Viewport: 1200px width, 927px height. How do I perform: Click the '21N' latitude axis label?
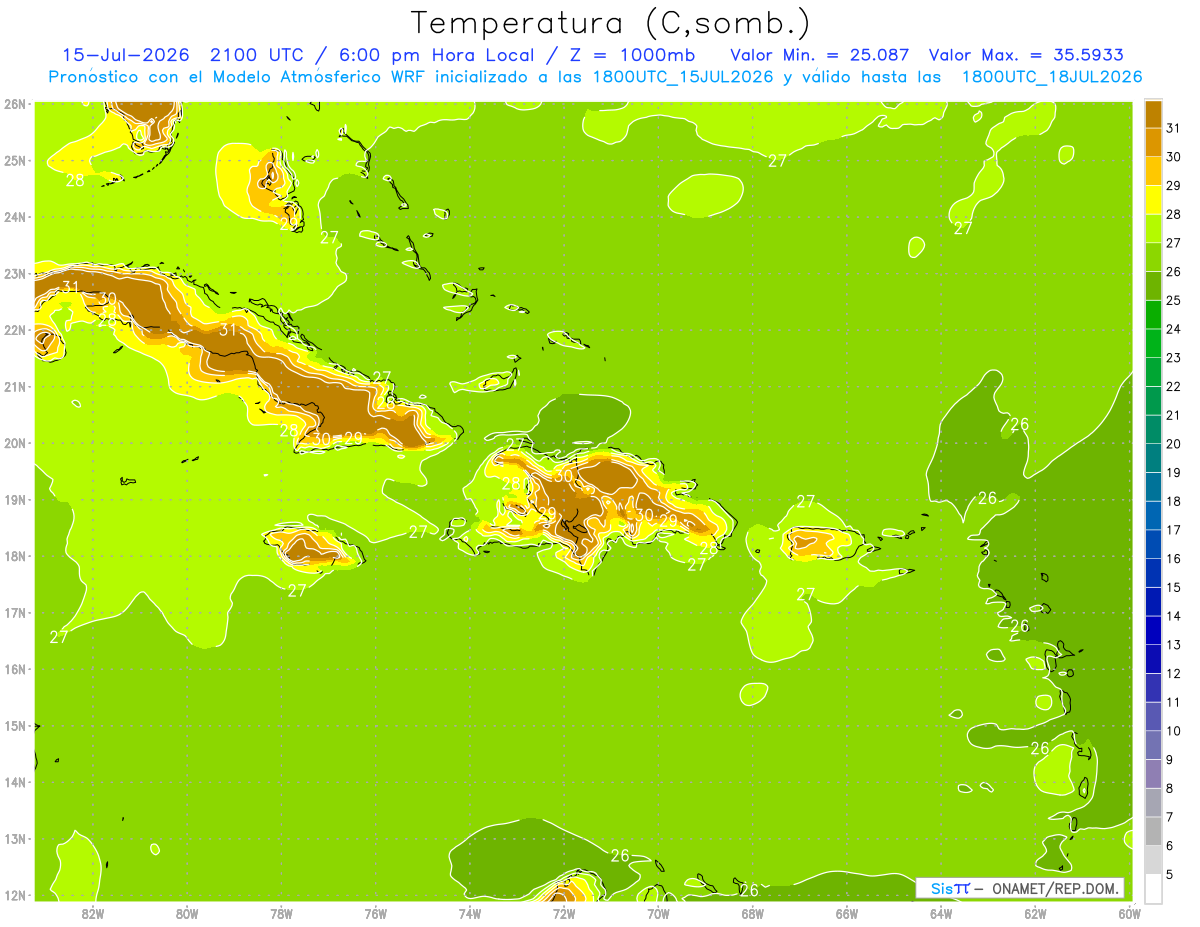pos(15,386)
